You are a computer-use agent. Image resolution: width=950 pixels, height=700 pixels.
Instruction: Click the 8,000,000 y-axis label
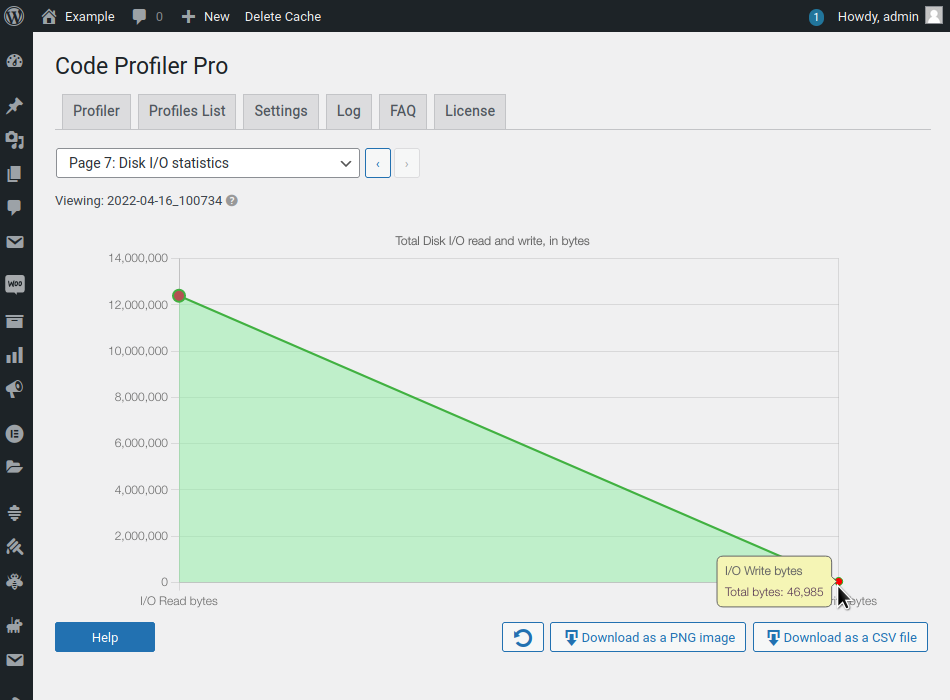pyautogui.click(x=141, y=397)
